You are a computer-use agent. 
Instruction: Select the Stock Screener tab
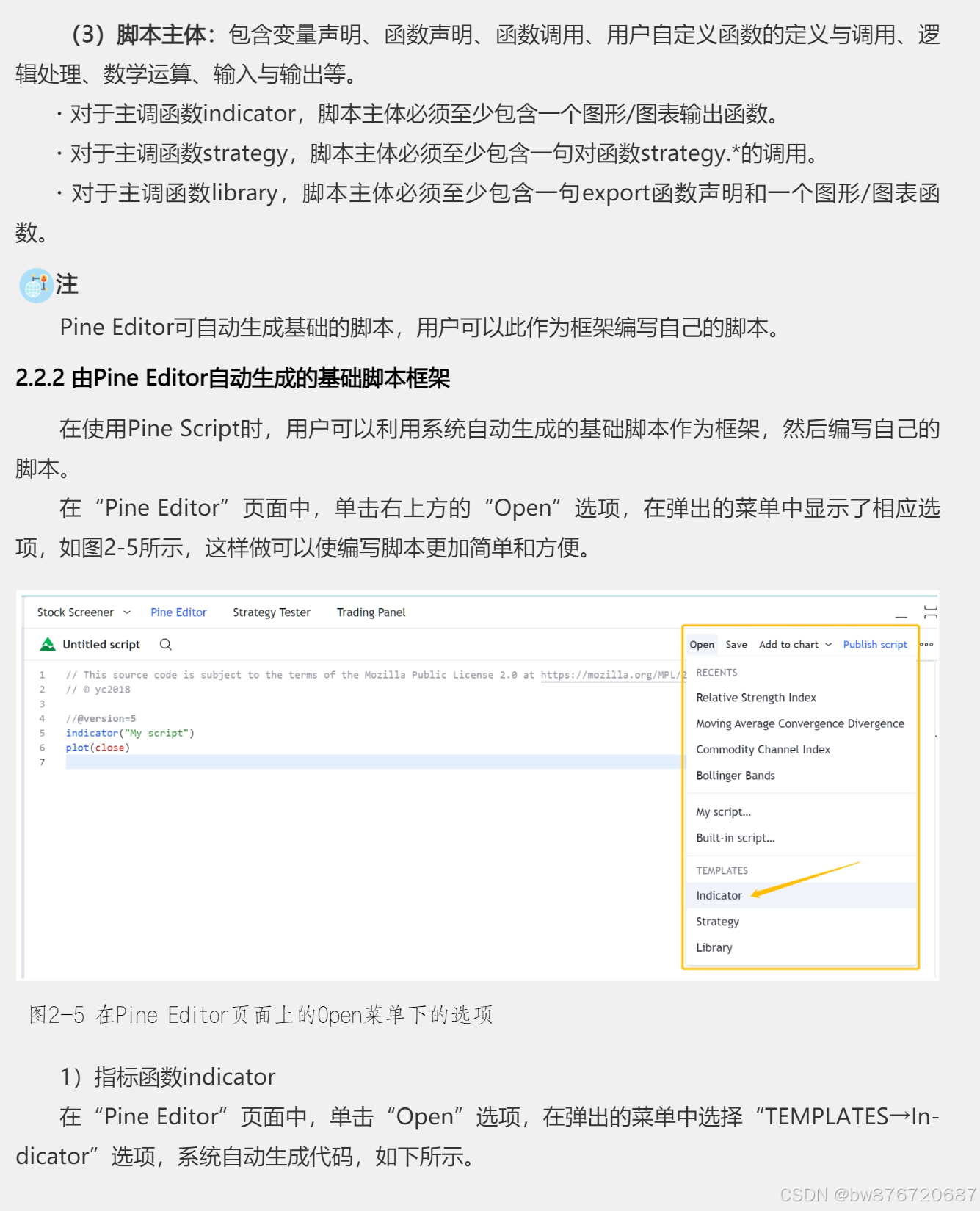[x=76, y=612]
